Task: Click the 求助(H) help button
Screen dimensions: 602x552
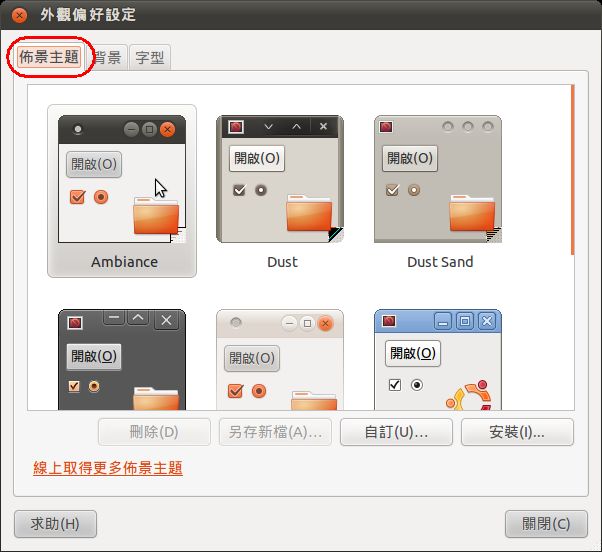Action: (55, 524)
